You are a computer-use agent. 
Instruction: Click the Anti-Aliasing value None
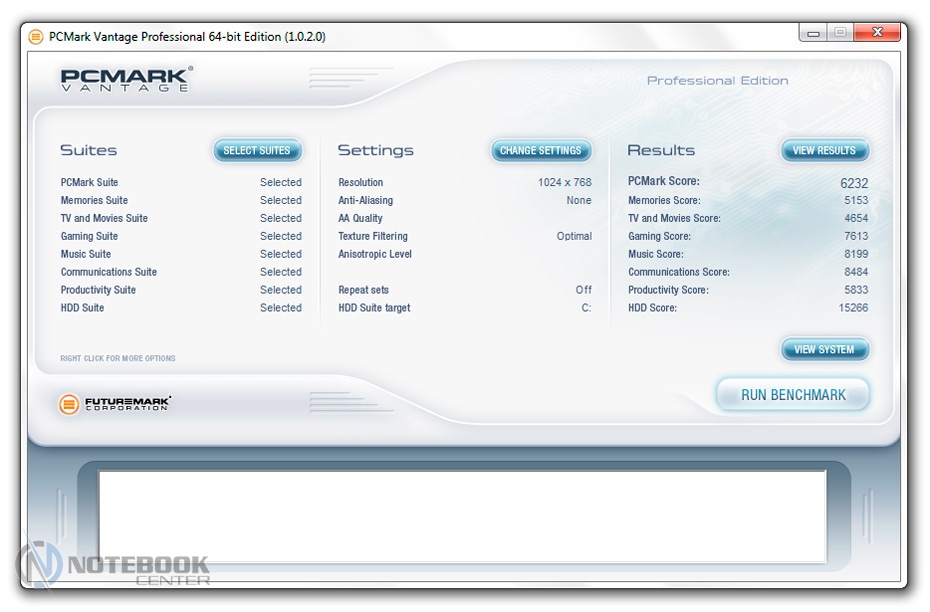(578, 201)
